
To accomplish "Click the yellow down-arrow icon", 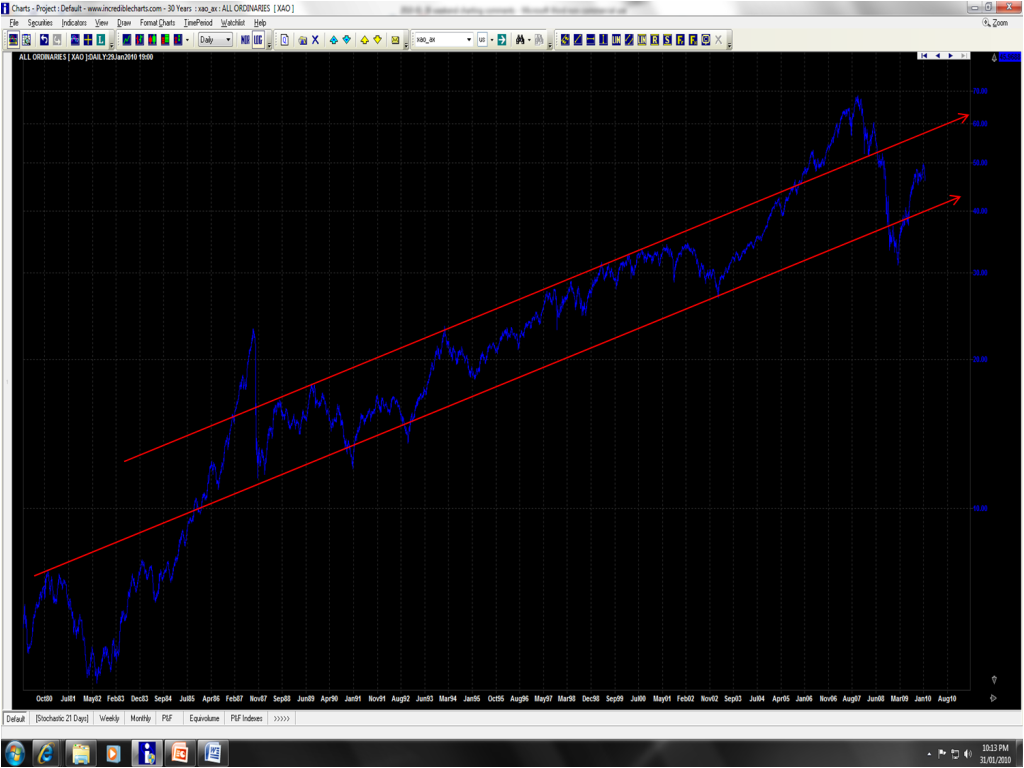I will pyautogui.click(x=377, y=40).
